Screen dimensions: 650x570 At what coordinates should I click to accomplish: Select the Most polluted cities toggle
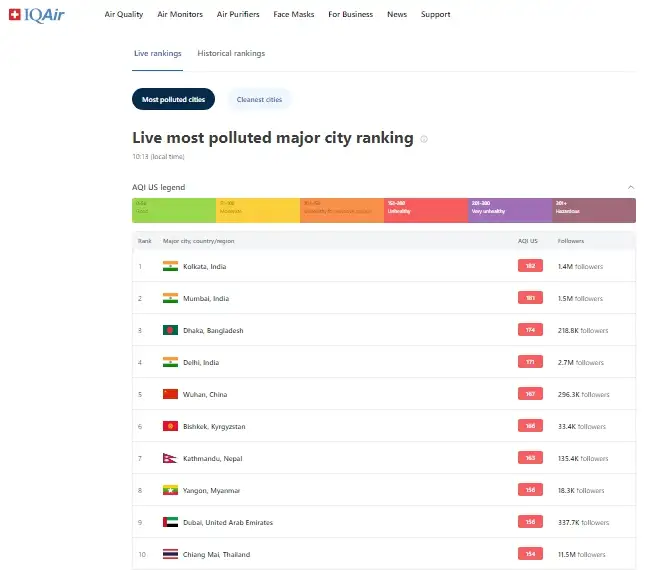[173, 99]
